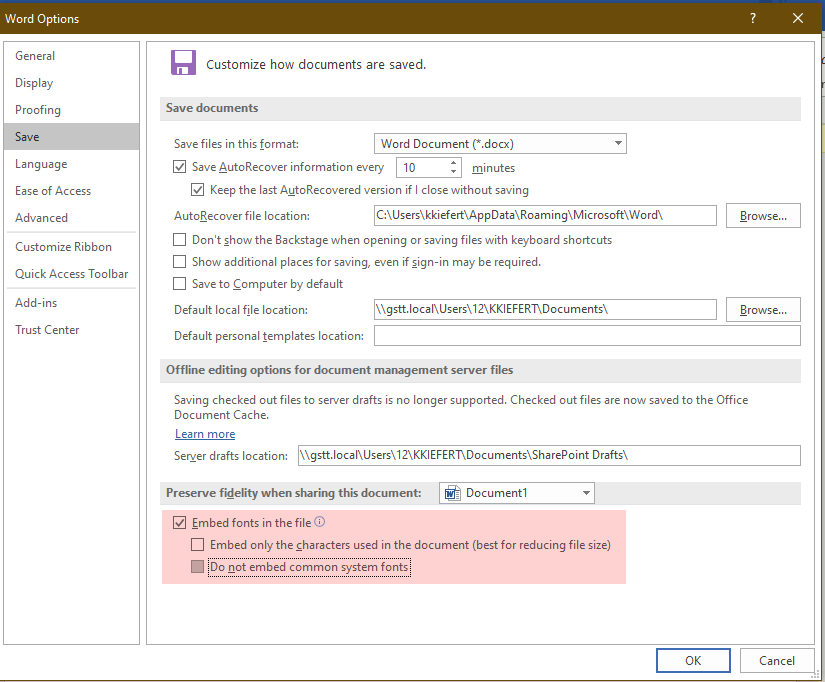Check Embed only the characters used
825x682 pixels.
pyautogui.click(x=197, y=544)
